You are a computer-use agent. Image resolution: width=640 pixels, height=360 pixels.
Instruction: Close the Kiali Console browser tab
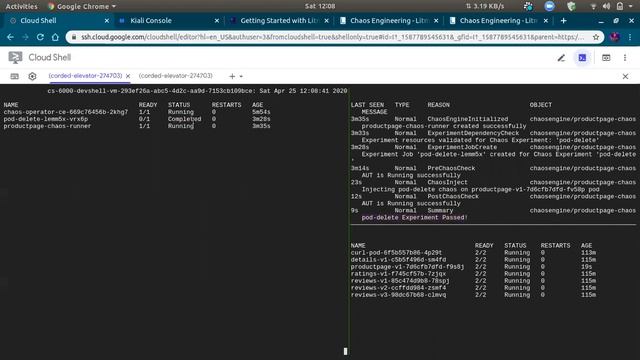[217, 21]
